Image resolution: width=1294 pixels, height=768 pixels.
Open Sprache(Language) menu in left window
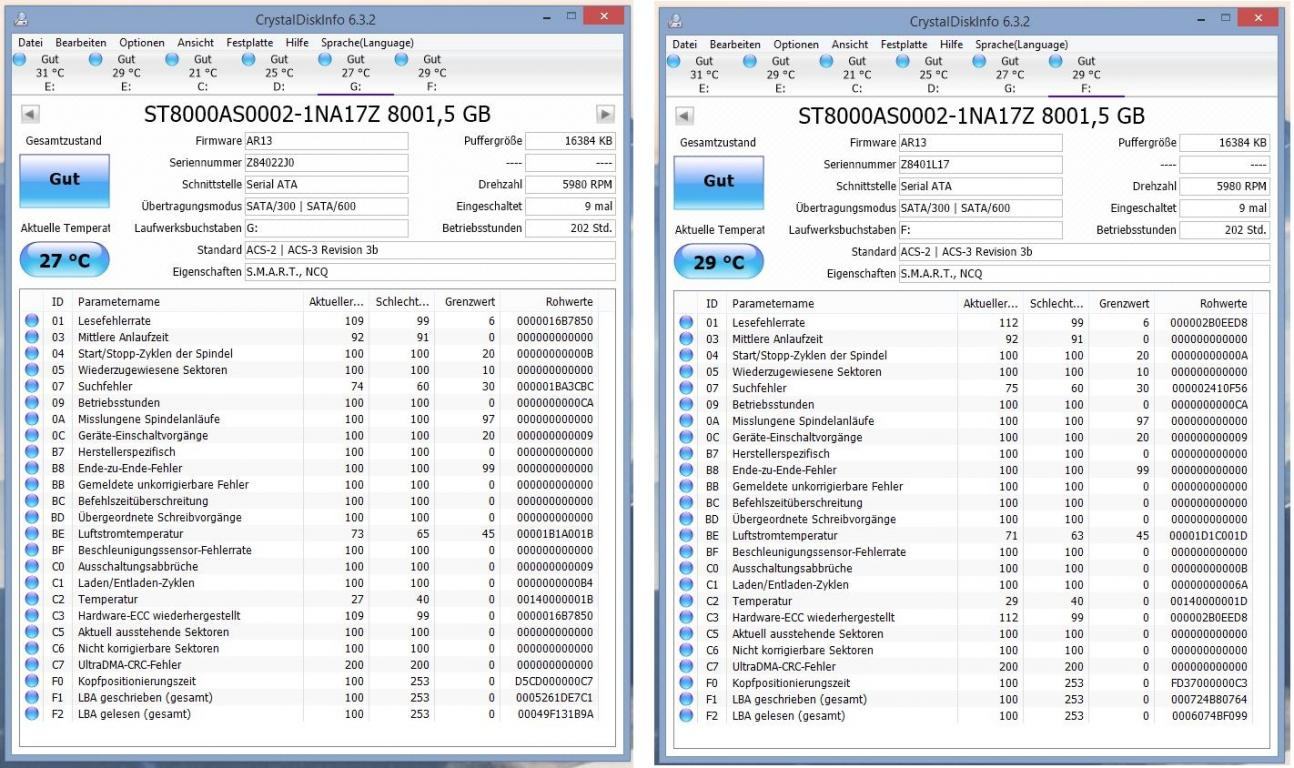tap(367, 43)
